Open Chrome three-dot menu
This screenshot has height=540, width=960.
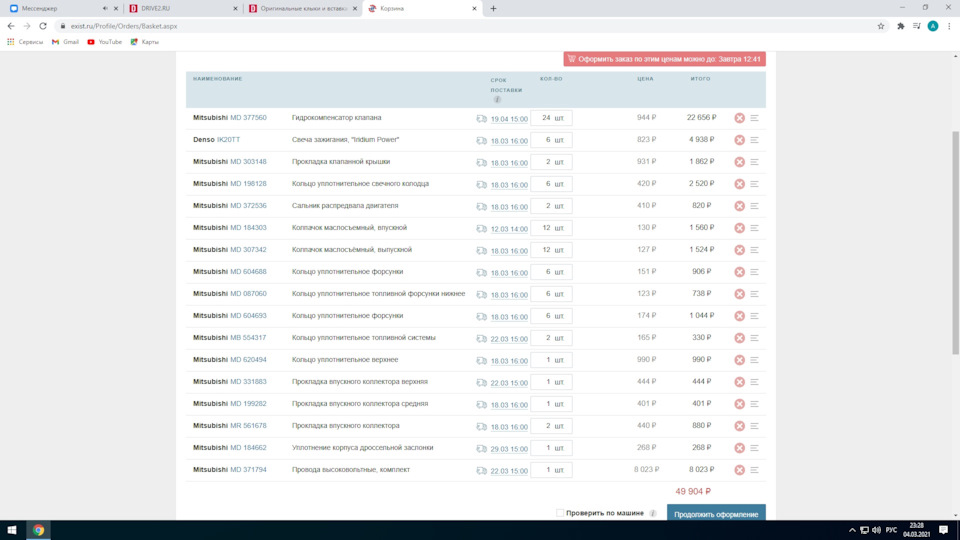tap(950, 26)
